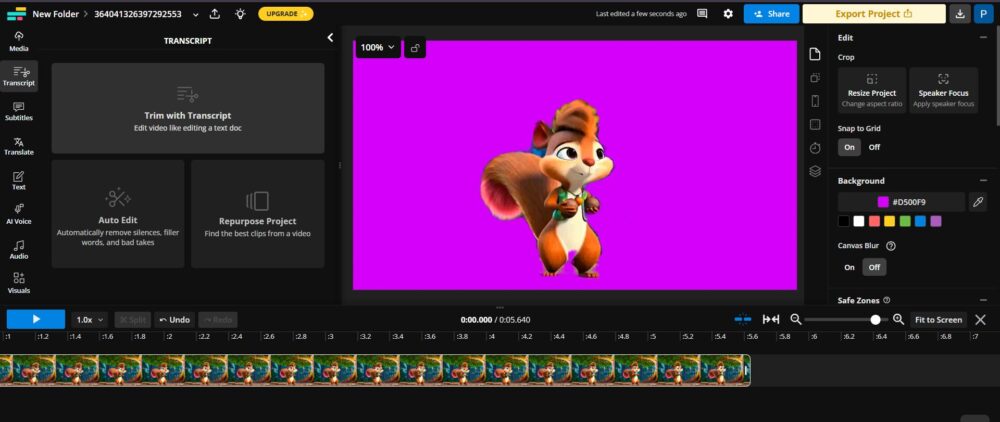Screen dimensions: 1000x422
Task: Collapse the Safe Zones section
Action: click(983, 300)
